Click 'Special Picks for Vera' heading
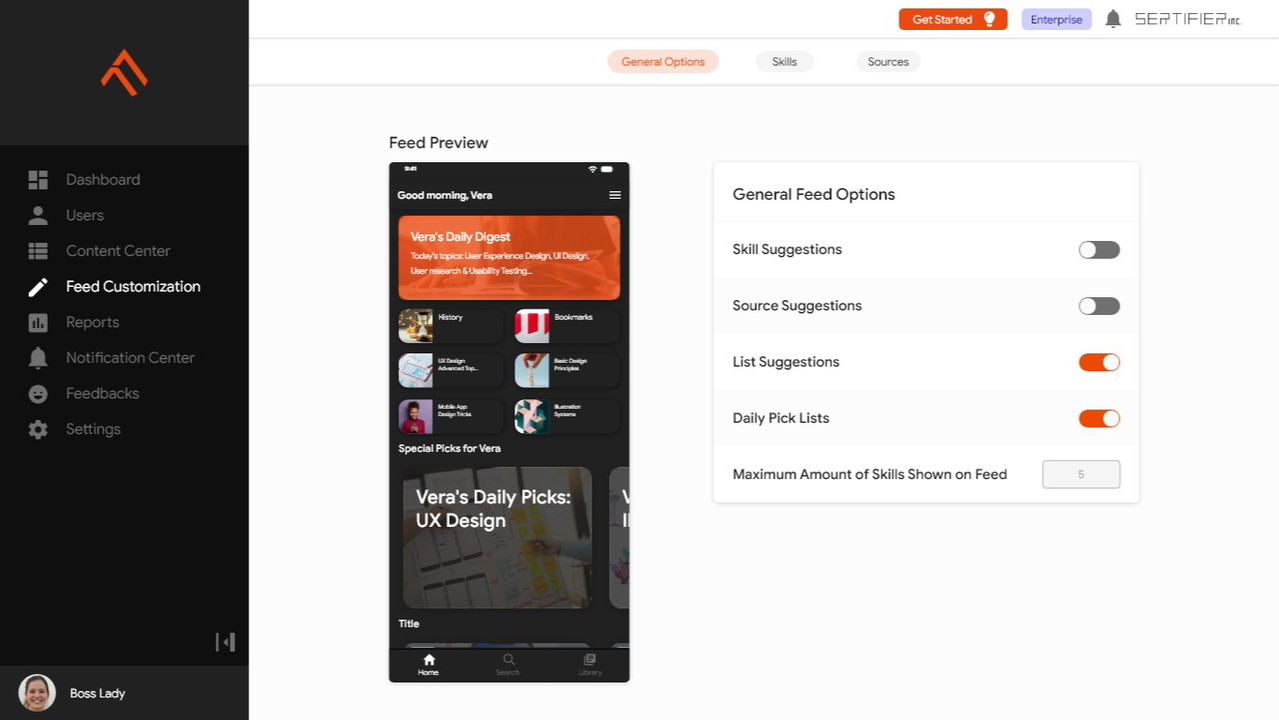The height and width of the screenshot is (720, 1279). pyautogui.click(x=449, y=448)
